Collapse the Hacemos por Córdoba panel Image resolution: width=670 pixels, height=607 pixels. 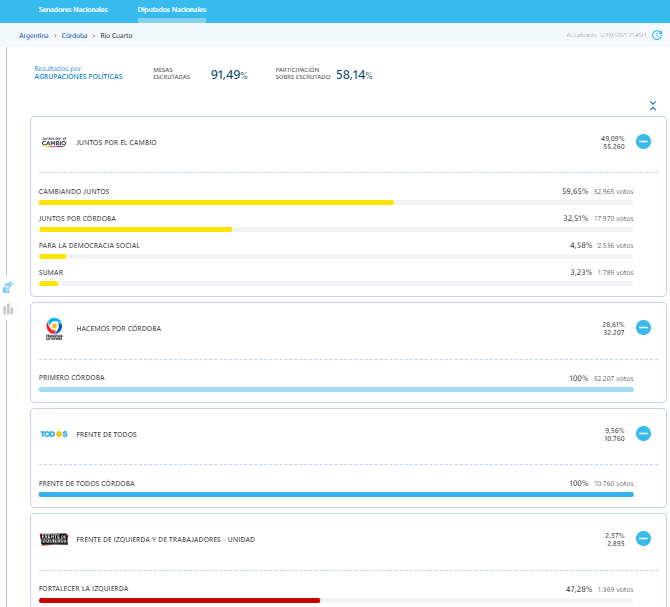(643, 328)
